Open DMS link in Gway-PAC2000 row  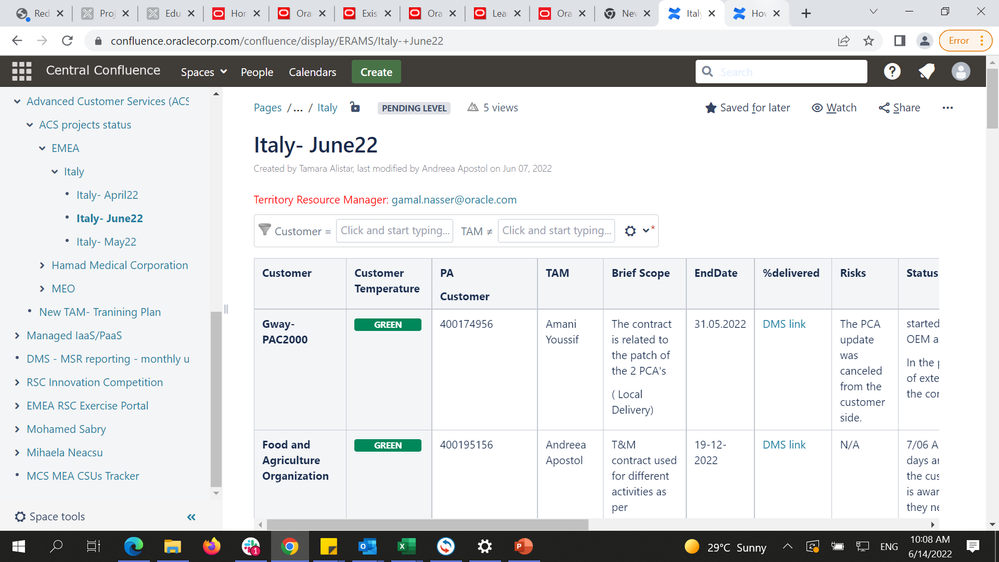click(x=784, y=324)
